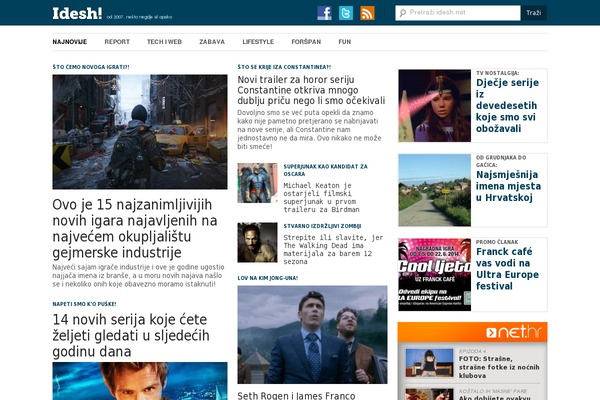Select the REPORT menu item
This screenshot has height=400, width=600.
117,42
